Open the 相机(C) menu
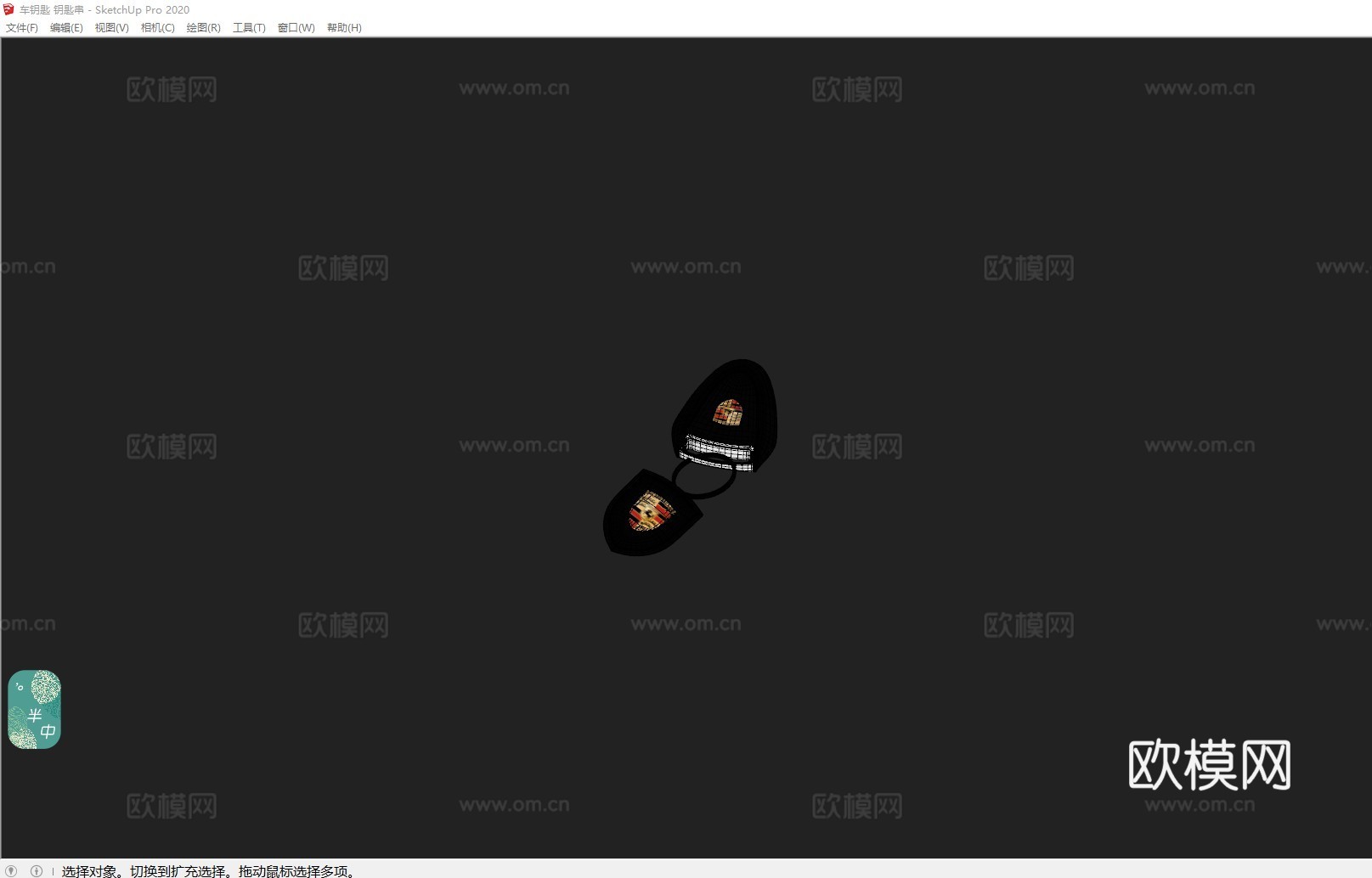 (x=157, y=28)
